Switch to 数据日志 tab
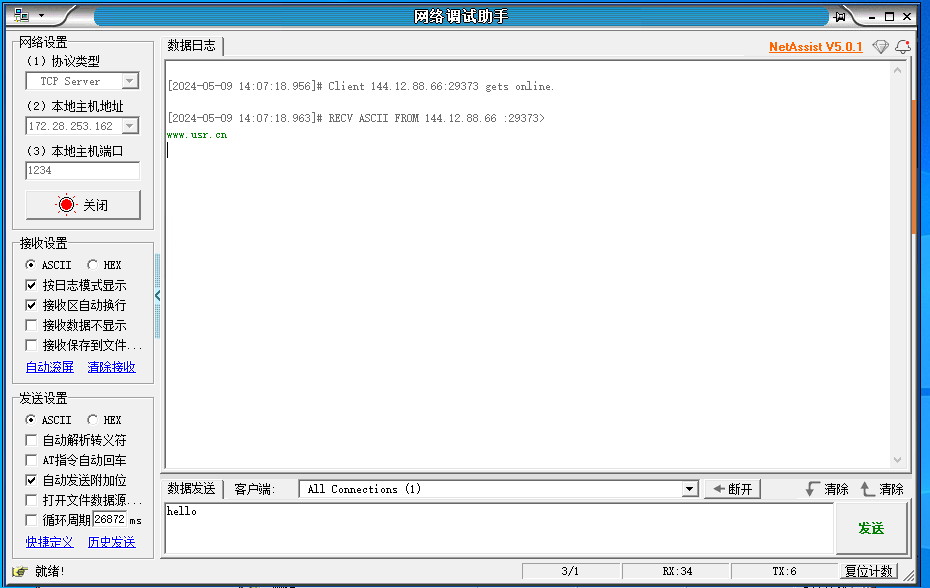Viewport: 930px width, 588px height. 192,46
